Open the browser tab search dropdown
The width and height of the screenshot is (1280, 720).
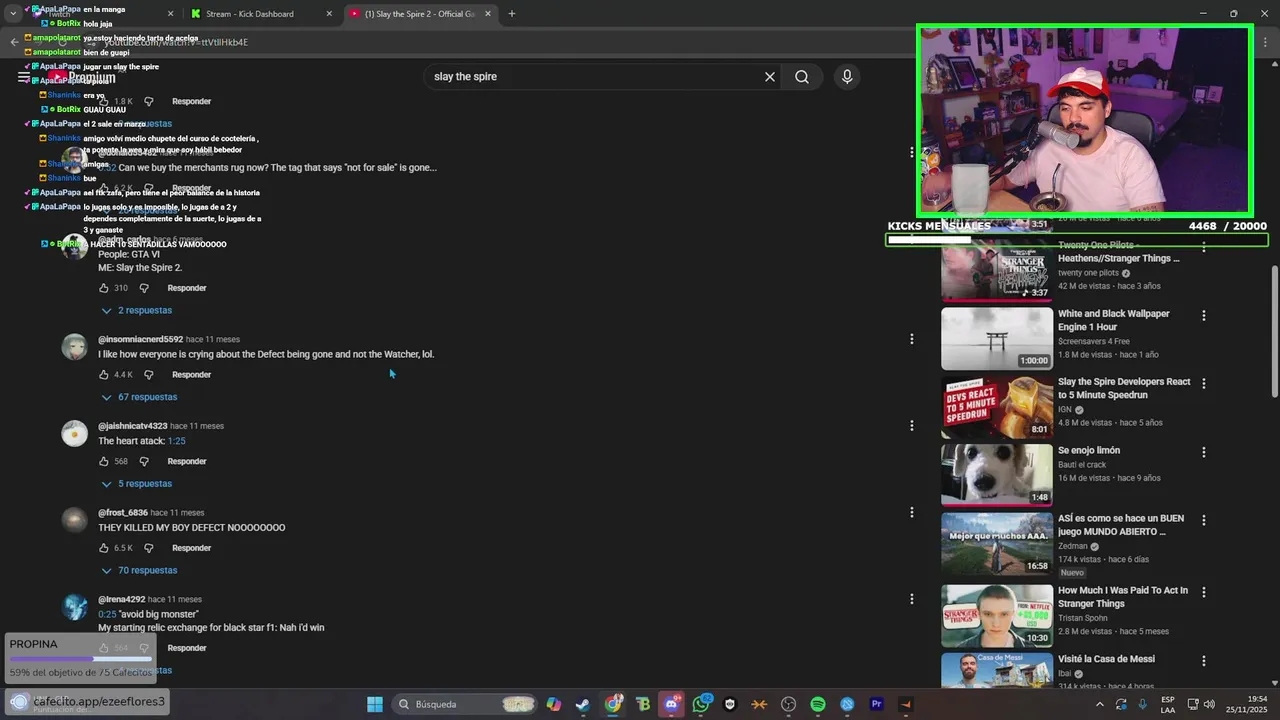tap(12, 14)
